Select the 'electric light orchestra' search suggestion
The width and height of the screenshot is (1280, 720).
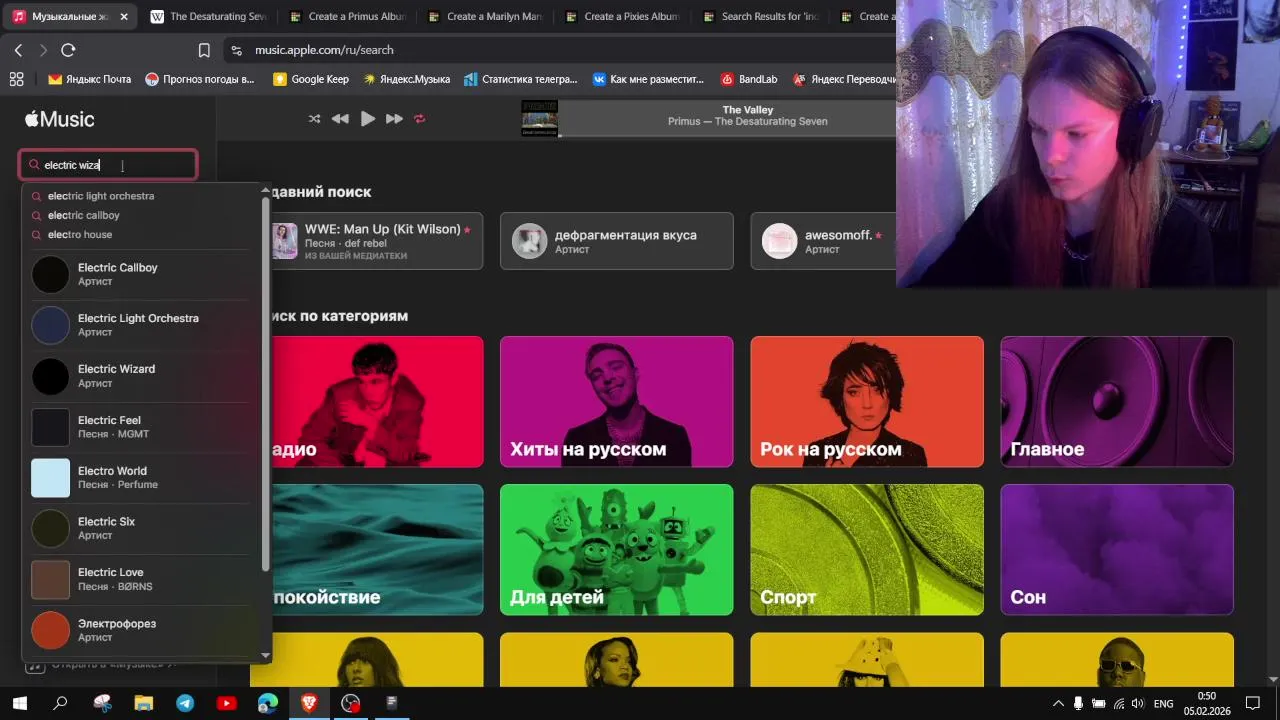[101, 196]
